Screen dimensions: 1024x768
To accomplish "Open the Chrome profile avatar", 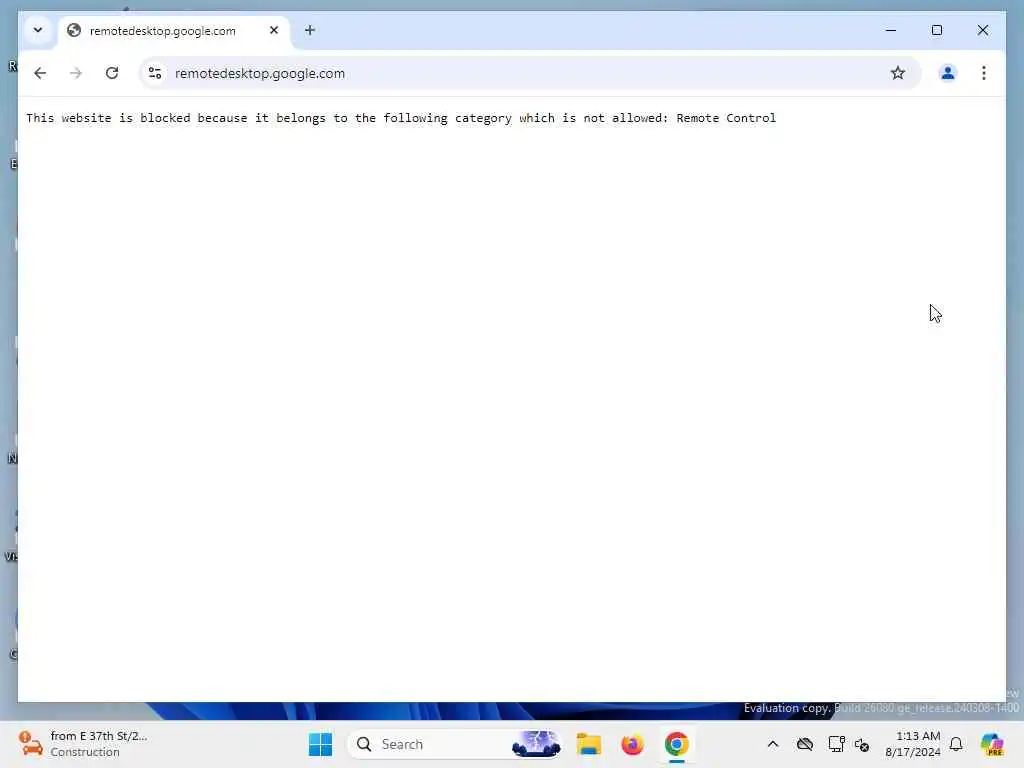I will tap(948, 73).
